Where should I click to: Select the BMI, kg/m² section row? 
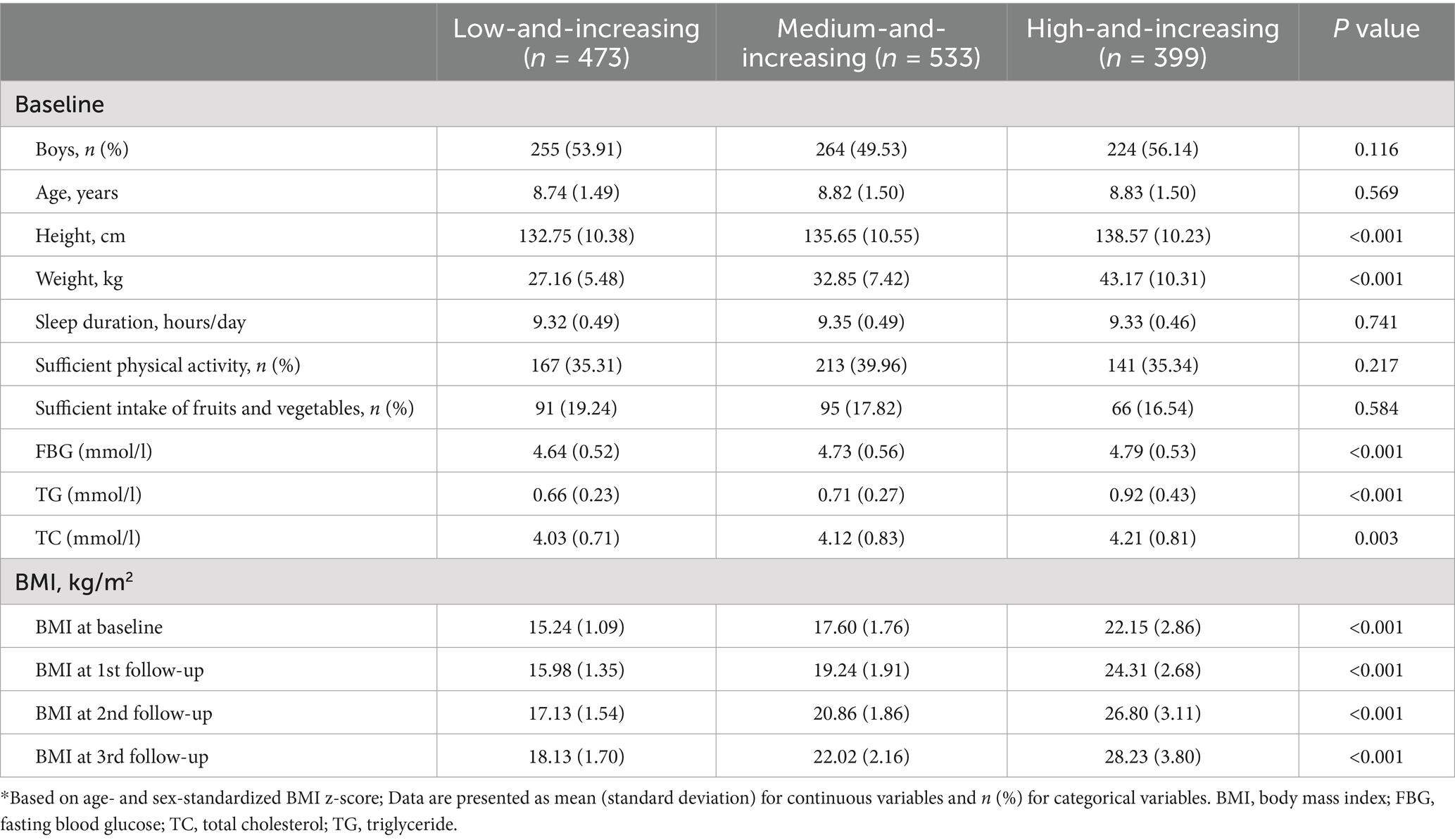tap(74, 582)
